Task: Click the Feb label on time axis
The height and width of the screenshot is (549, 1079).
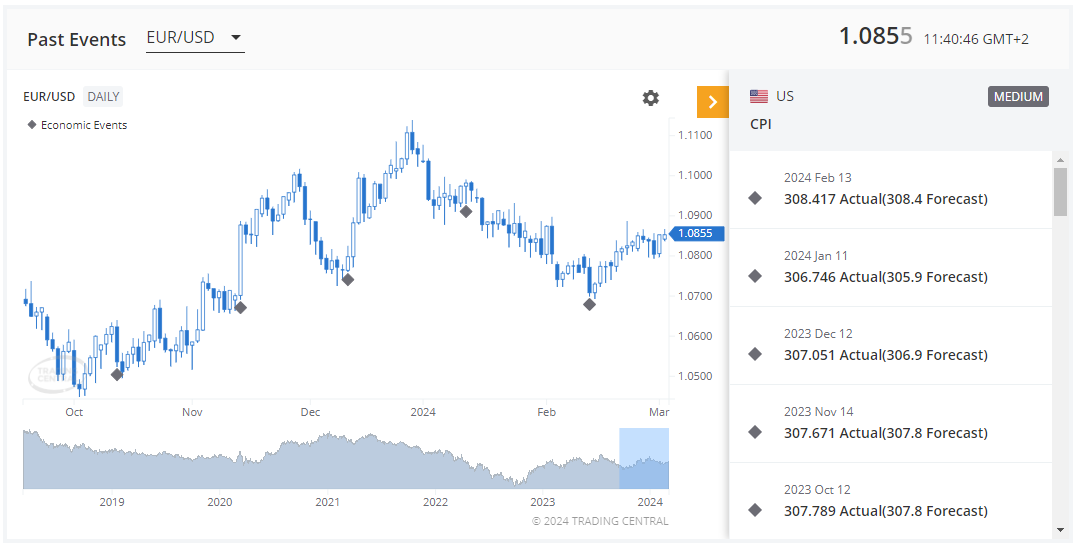Action: pos(546,412)
